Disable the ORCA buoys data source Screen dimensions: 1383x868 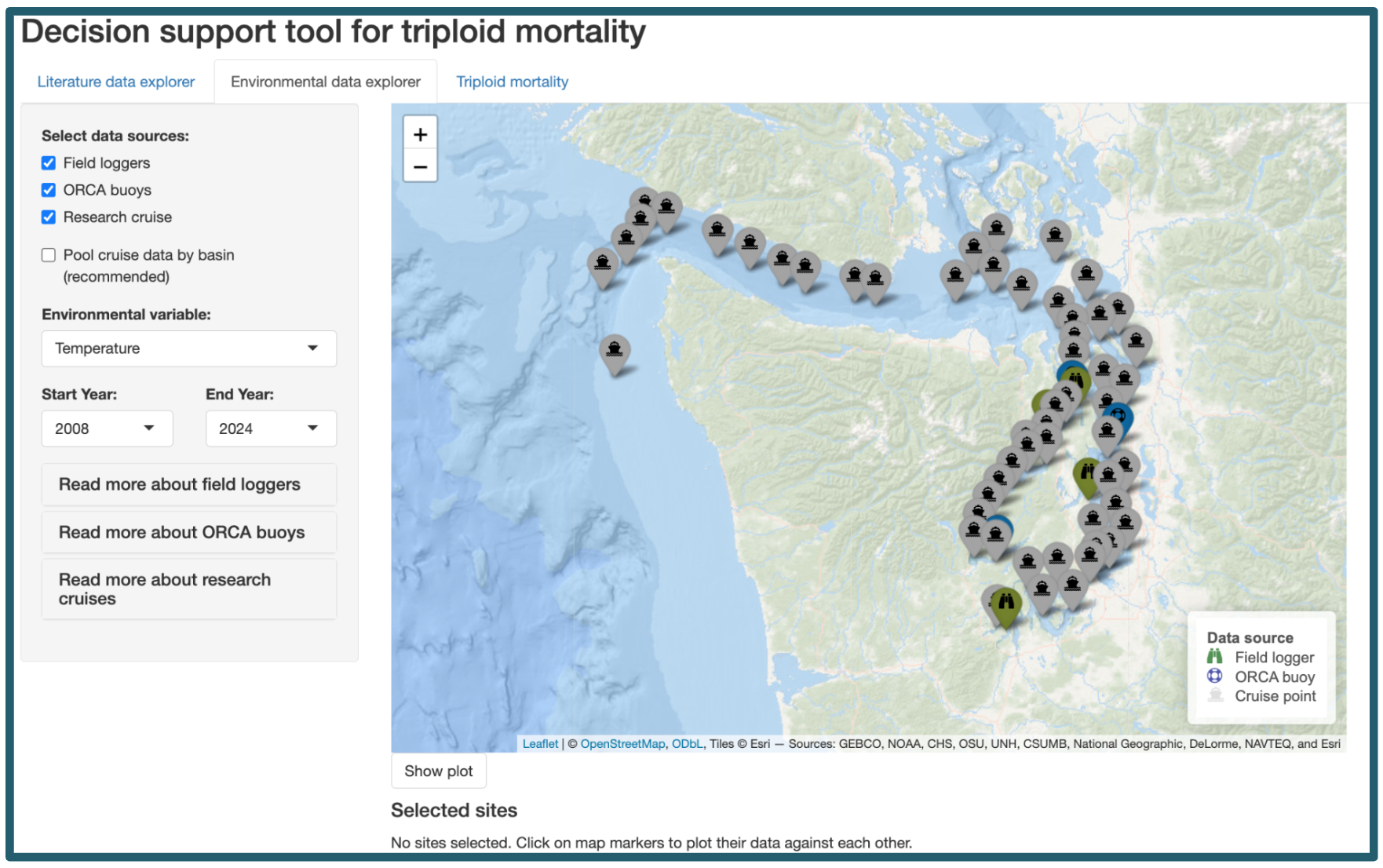coord(49,190)
